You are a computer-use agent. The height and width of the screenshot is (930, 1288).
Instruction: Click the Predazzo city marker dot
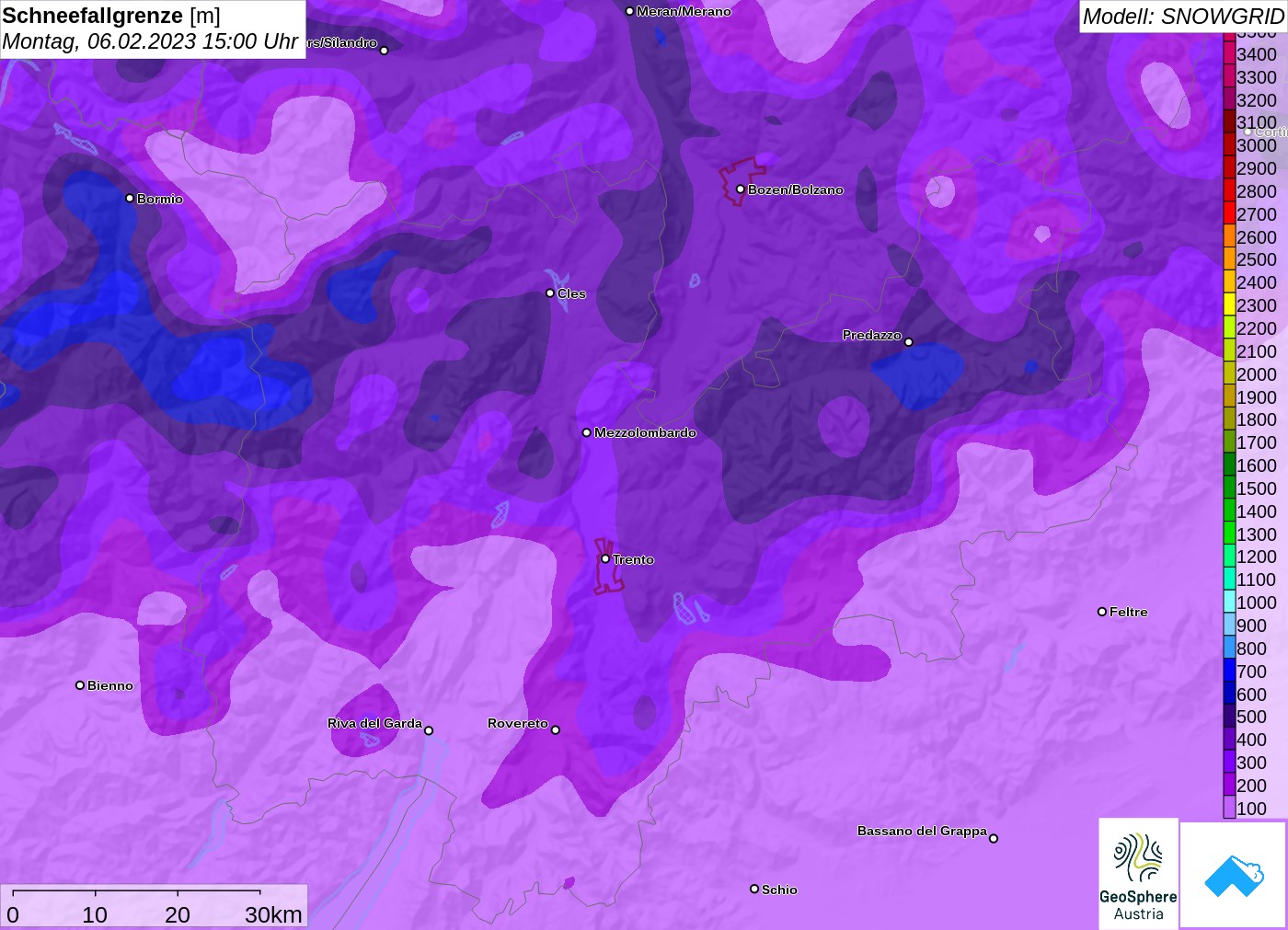(x=908, y=341)
